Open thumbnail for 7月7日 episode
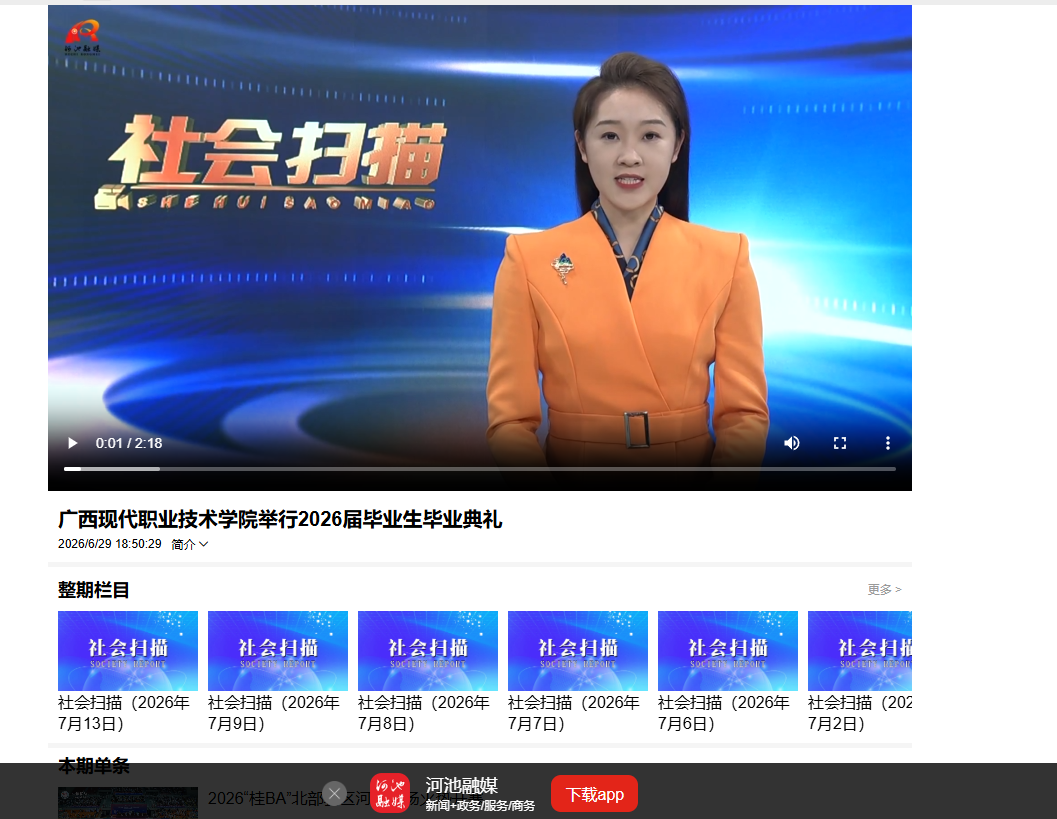 pyautogui.click(x=578, y=650)
